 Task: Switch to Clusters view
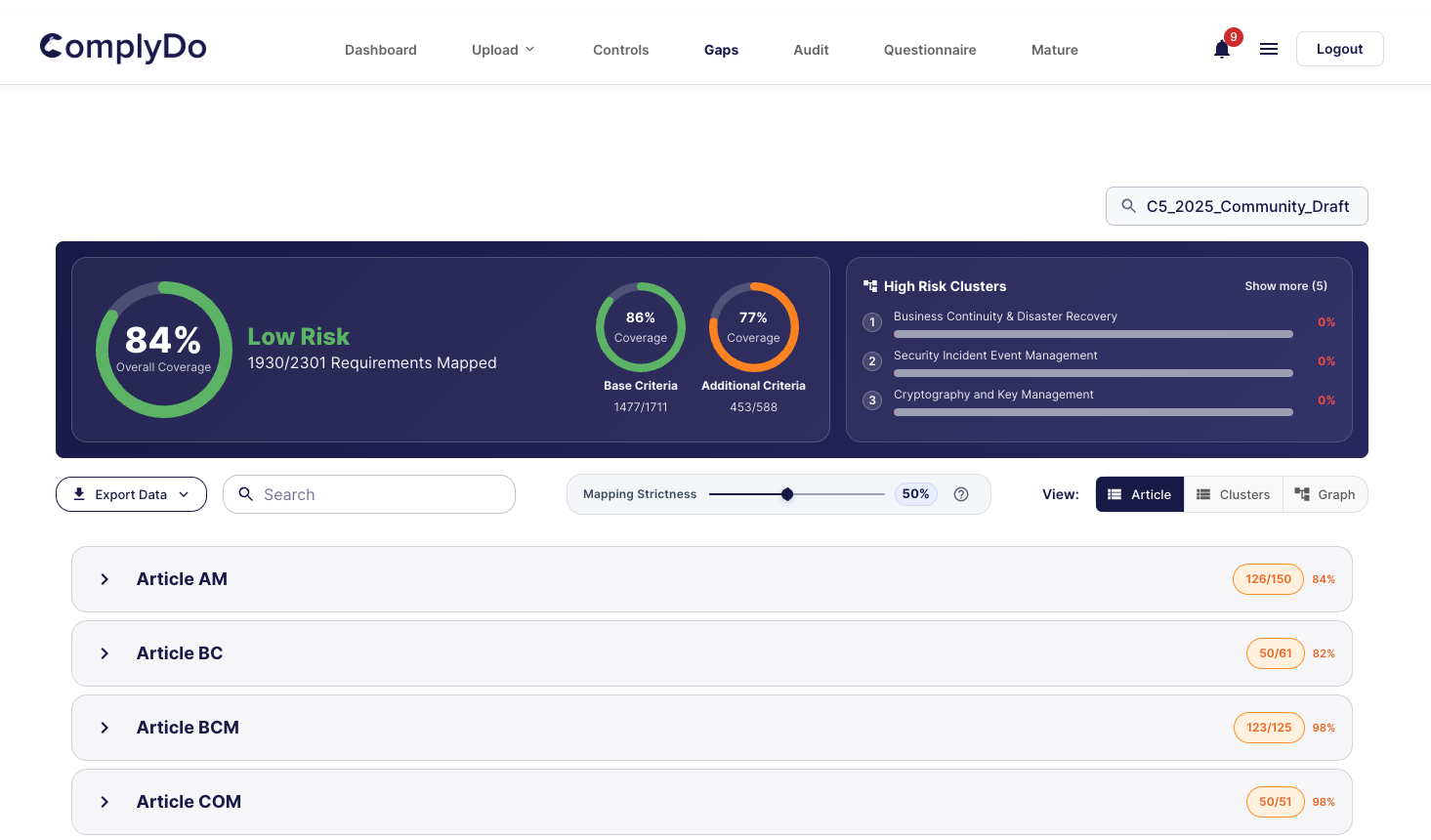click(1233, 494)
